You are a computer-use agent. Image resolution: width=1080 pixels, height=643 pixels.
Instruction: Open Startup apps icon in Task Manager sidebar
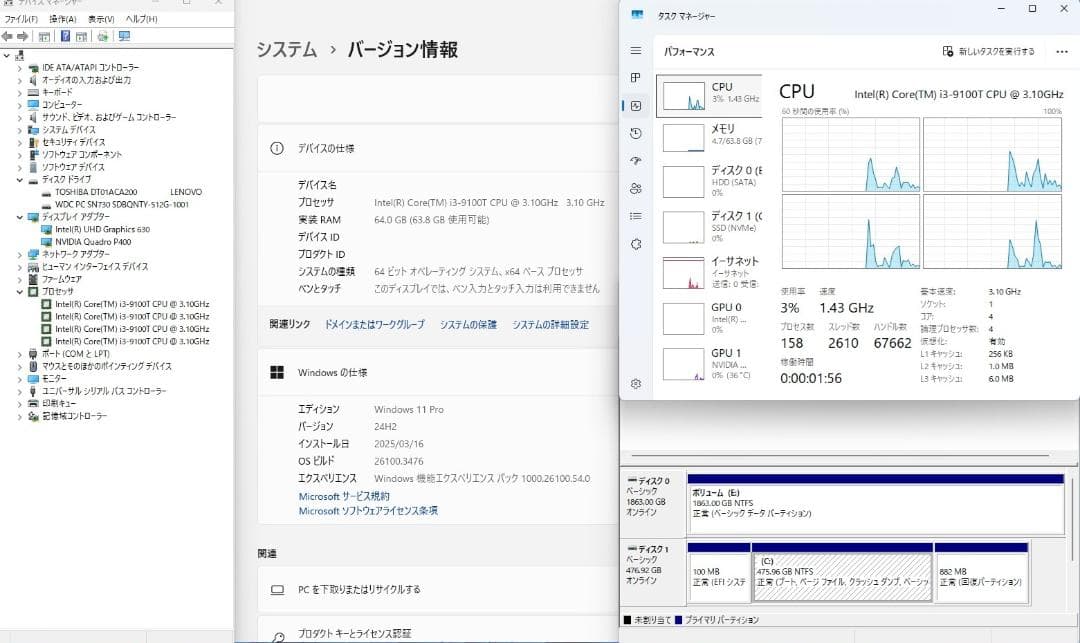634,160
